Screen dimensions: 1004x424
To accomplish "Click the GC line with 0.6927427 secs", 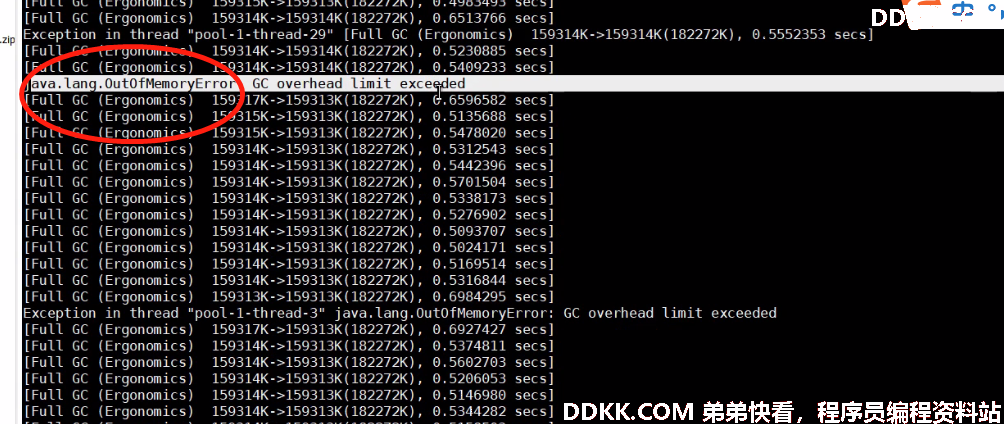I will pos(289,329).
